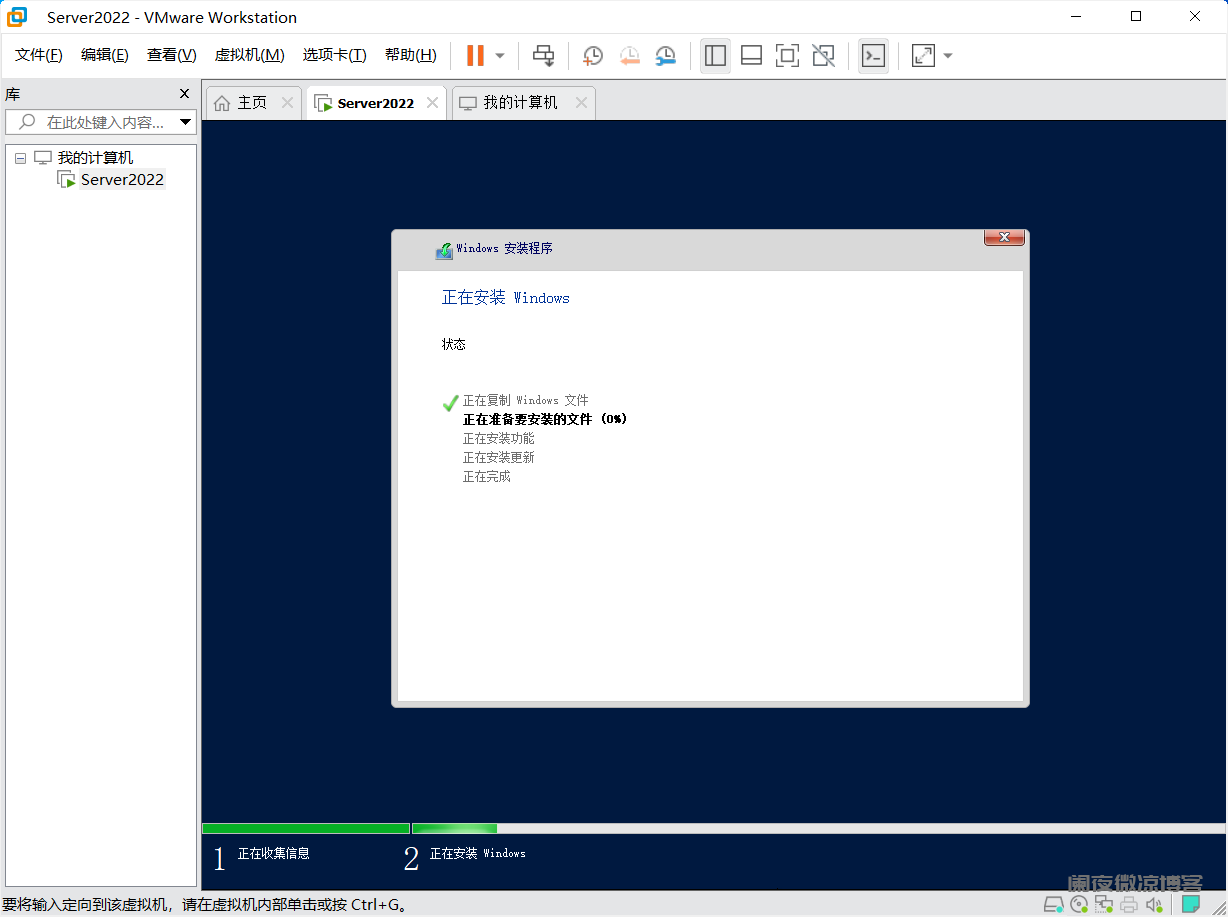Screen dimensions: 1228x917
Task: Open the stretch guest display dropdown
Action: coord(946,56)
